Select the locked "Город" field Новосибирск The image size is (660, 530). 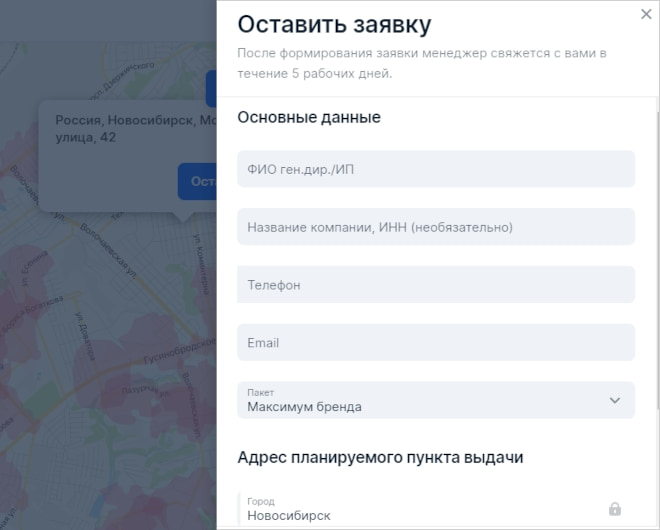pos(436,509)
